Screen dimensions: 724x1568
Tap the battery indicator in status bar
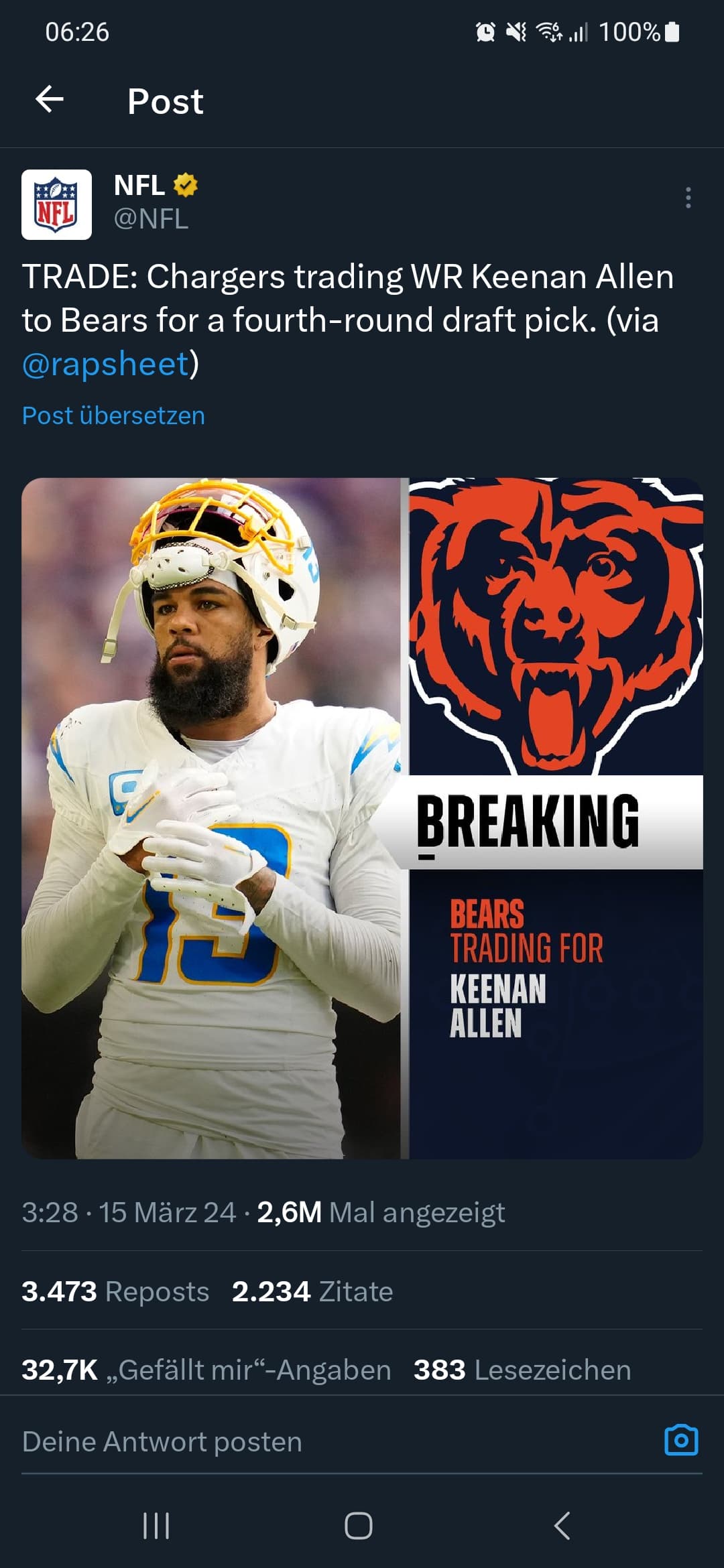click(x=672, y=31)
